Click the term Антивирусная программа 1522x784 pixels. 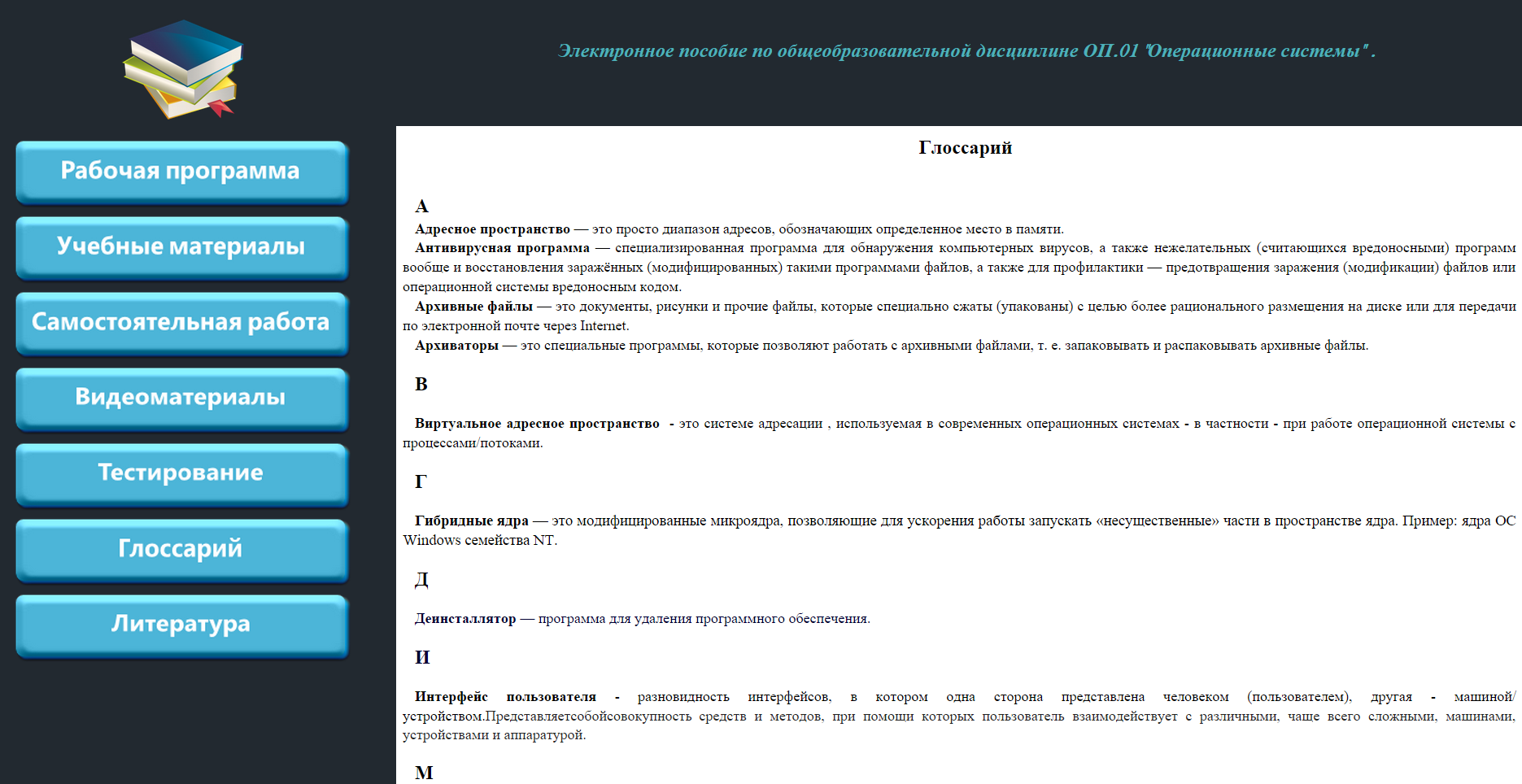502,248
